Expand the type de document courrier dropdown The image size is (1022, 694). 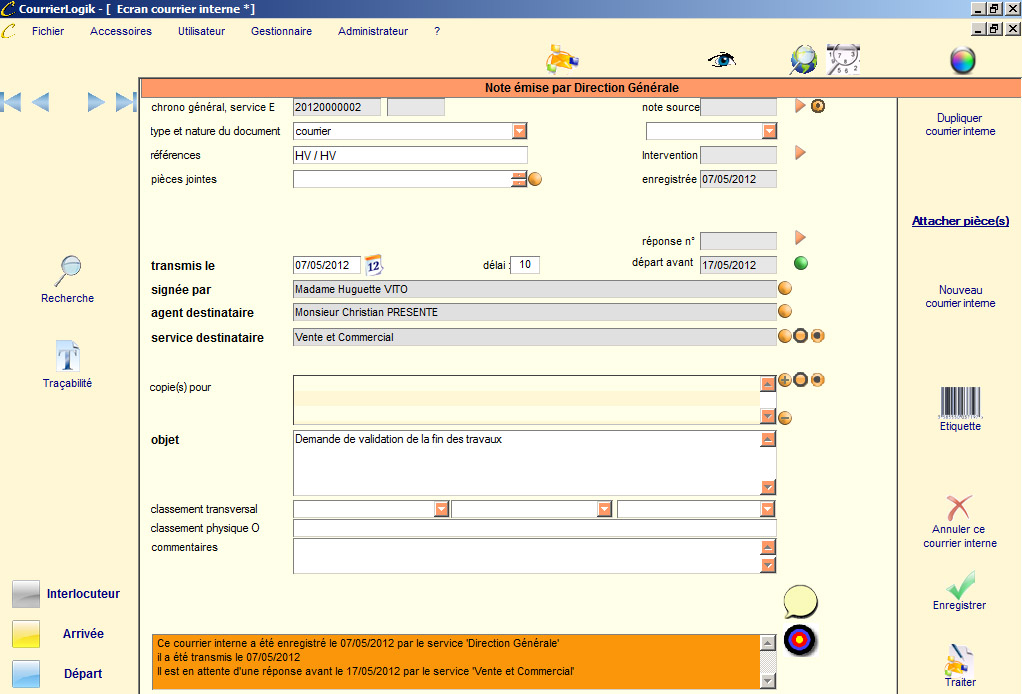point(519,131)
